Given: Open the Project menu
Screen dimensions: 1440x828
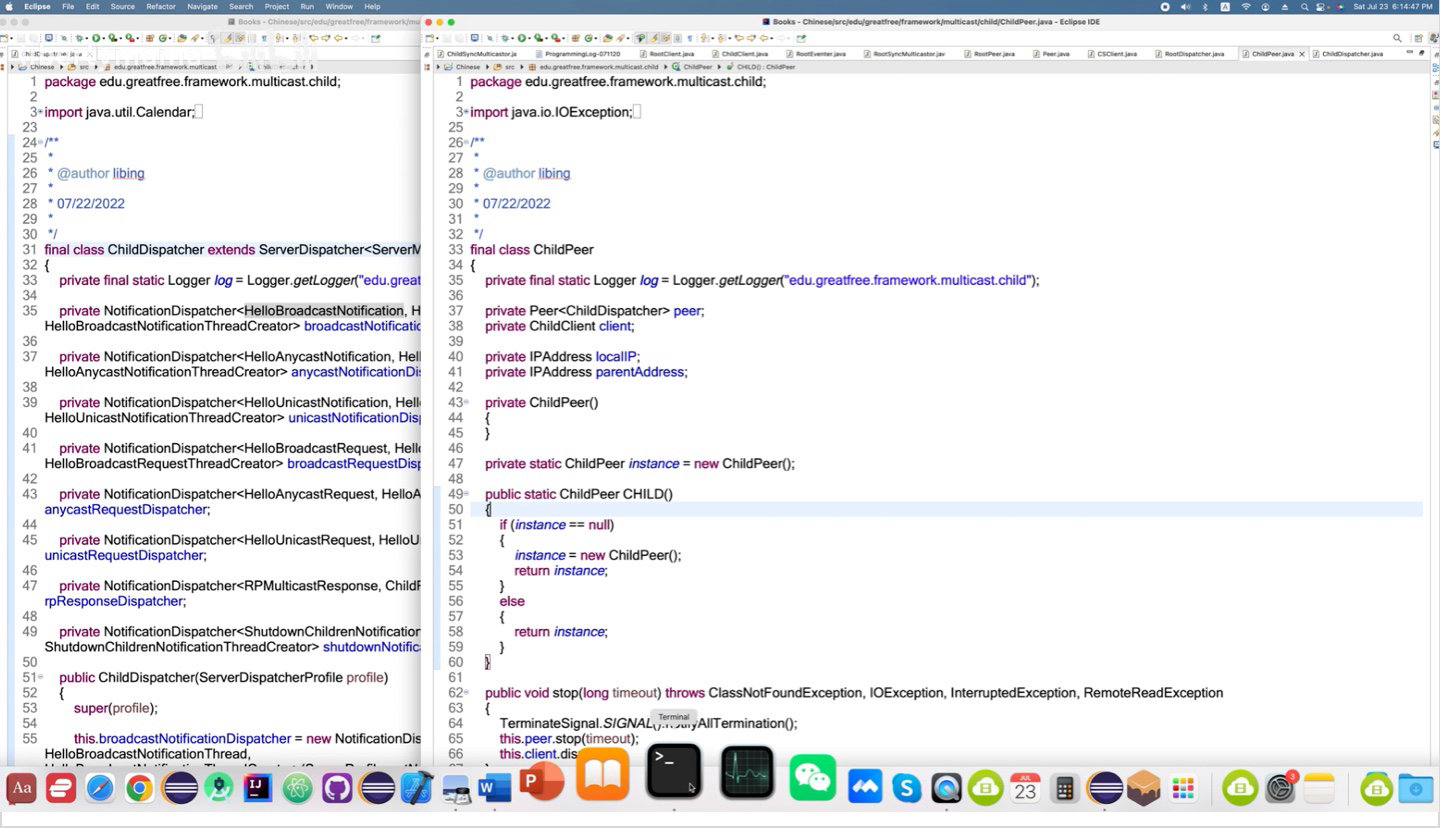Looking at the screenshot, I should (x=277, y=6).
